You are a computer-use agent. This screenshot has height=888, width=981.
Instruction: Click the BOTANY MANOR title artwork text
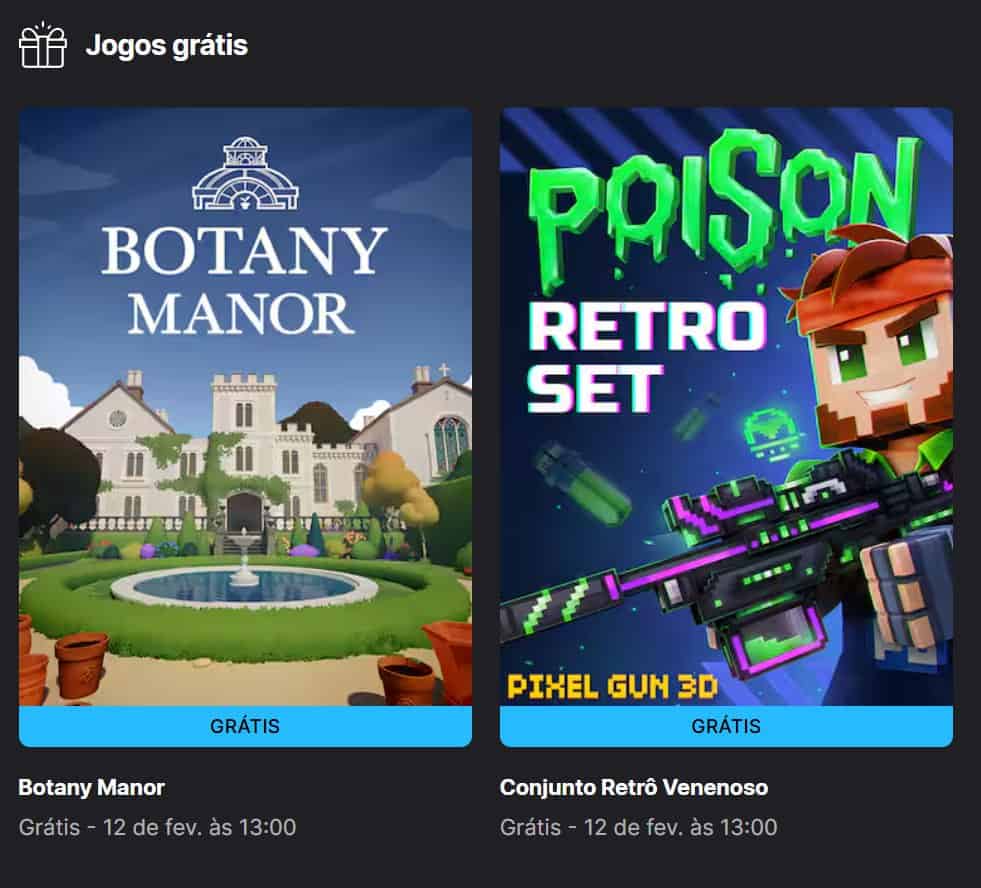(x=244, y=280)
